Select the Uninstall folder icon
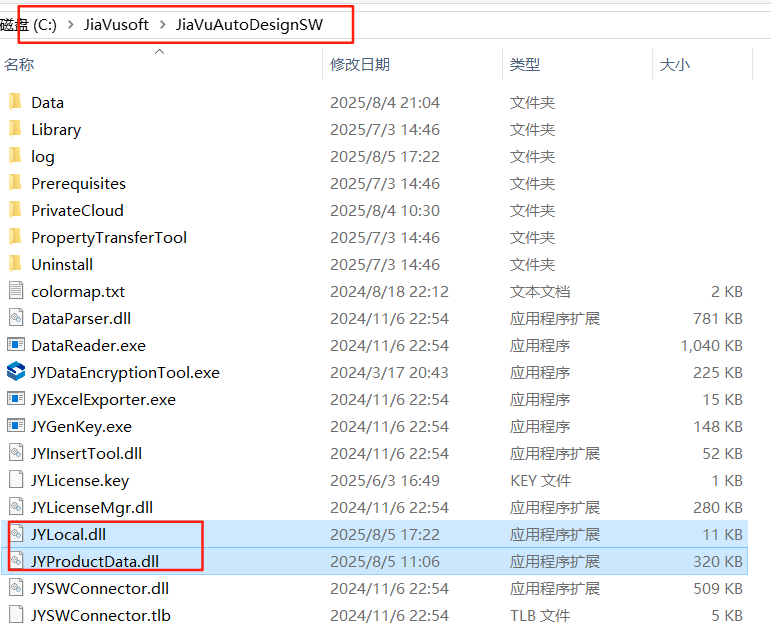Image resolution: width=771 pixels, height=625 pixels. click(x=15, y=264)
